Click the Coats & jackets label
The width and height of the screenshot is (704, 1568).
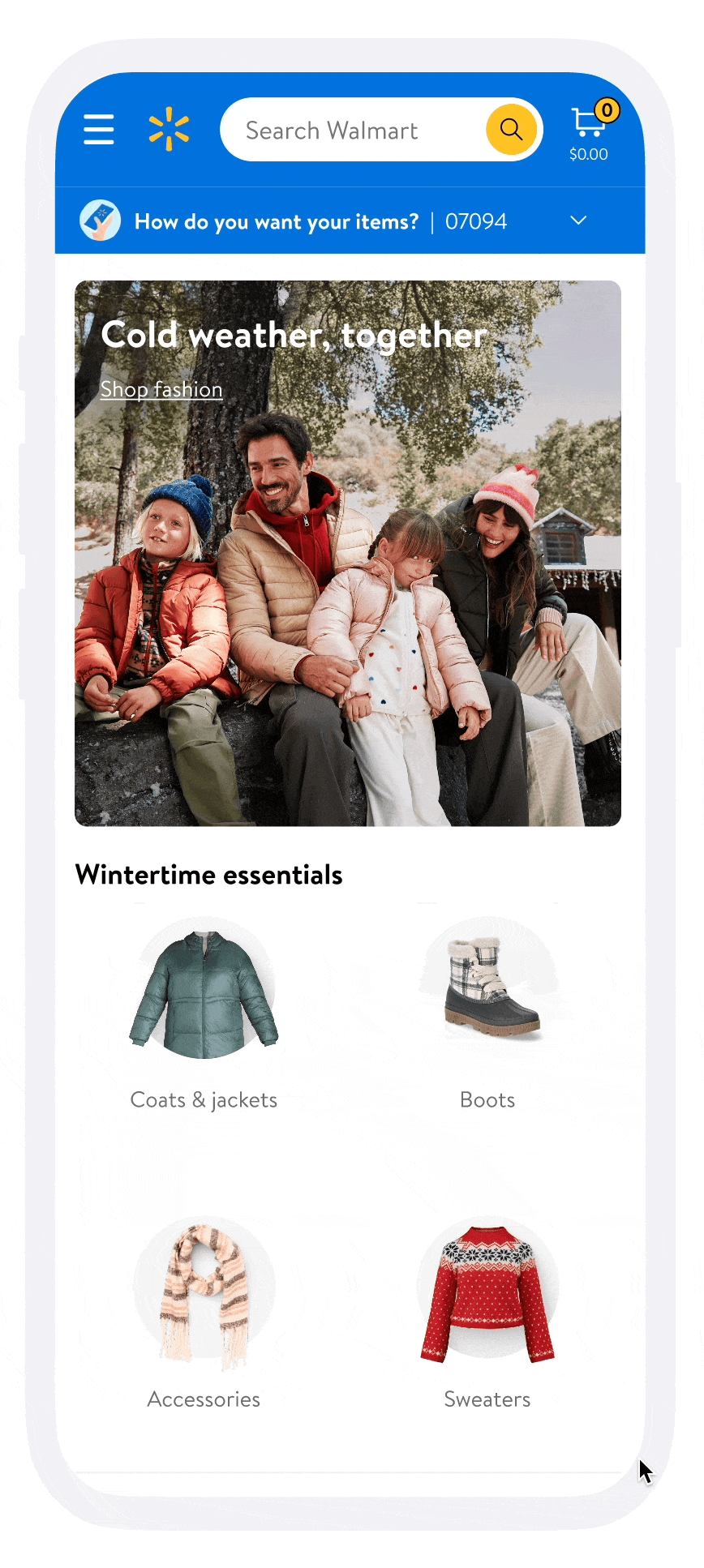coord(204,1100)
